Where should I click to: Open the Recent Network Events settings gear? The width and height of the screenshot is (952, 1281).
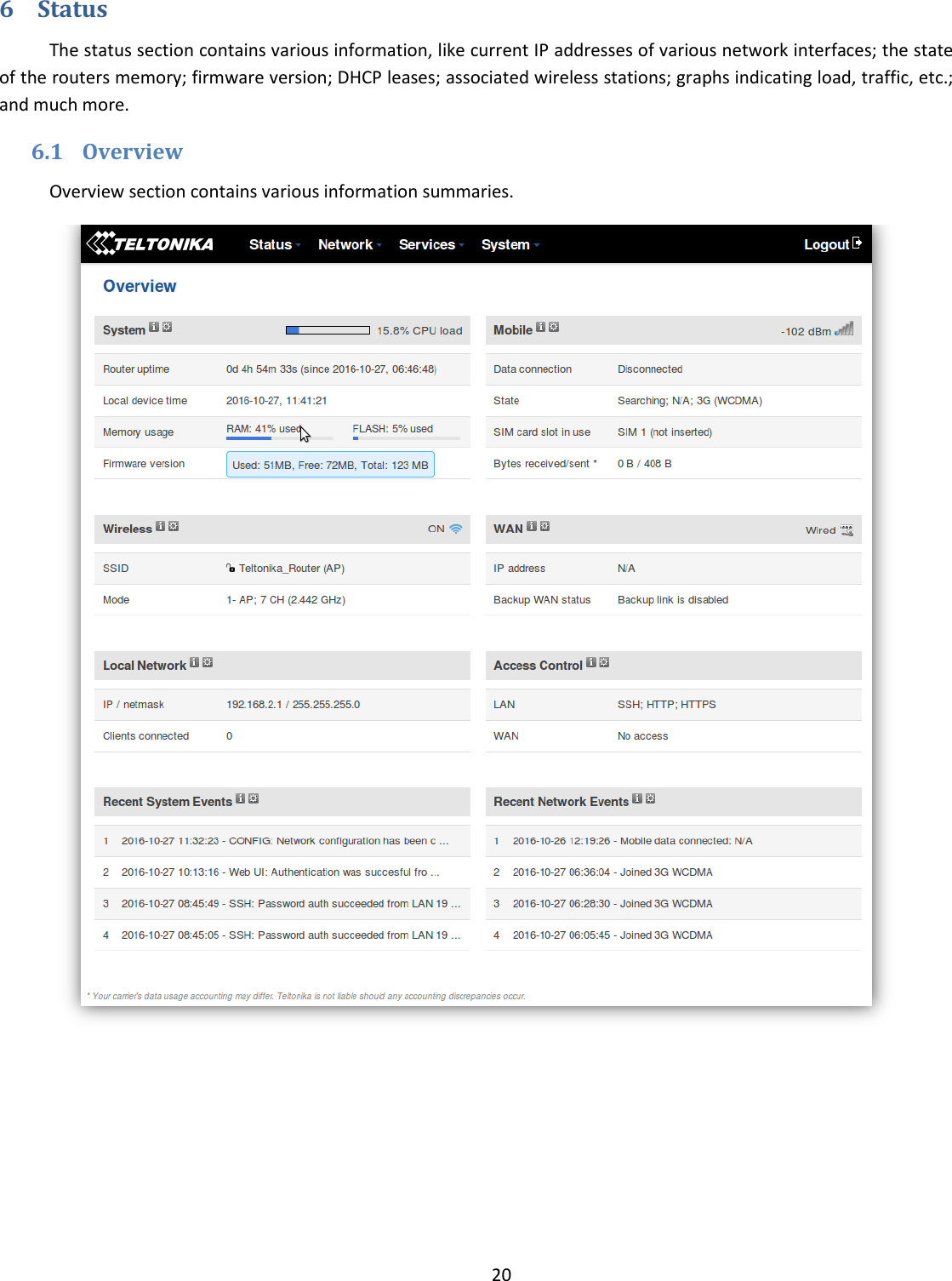click(651, 798)
